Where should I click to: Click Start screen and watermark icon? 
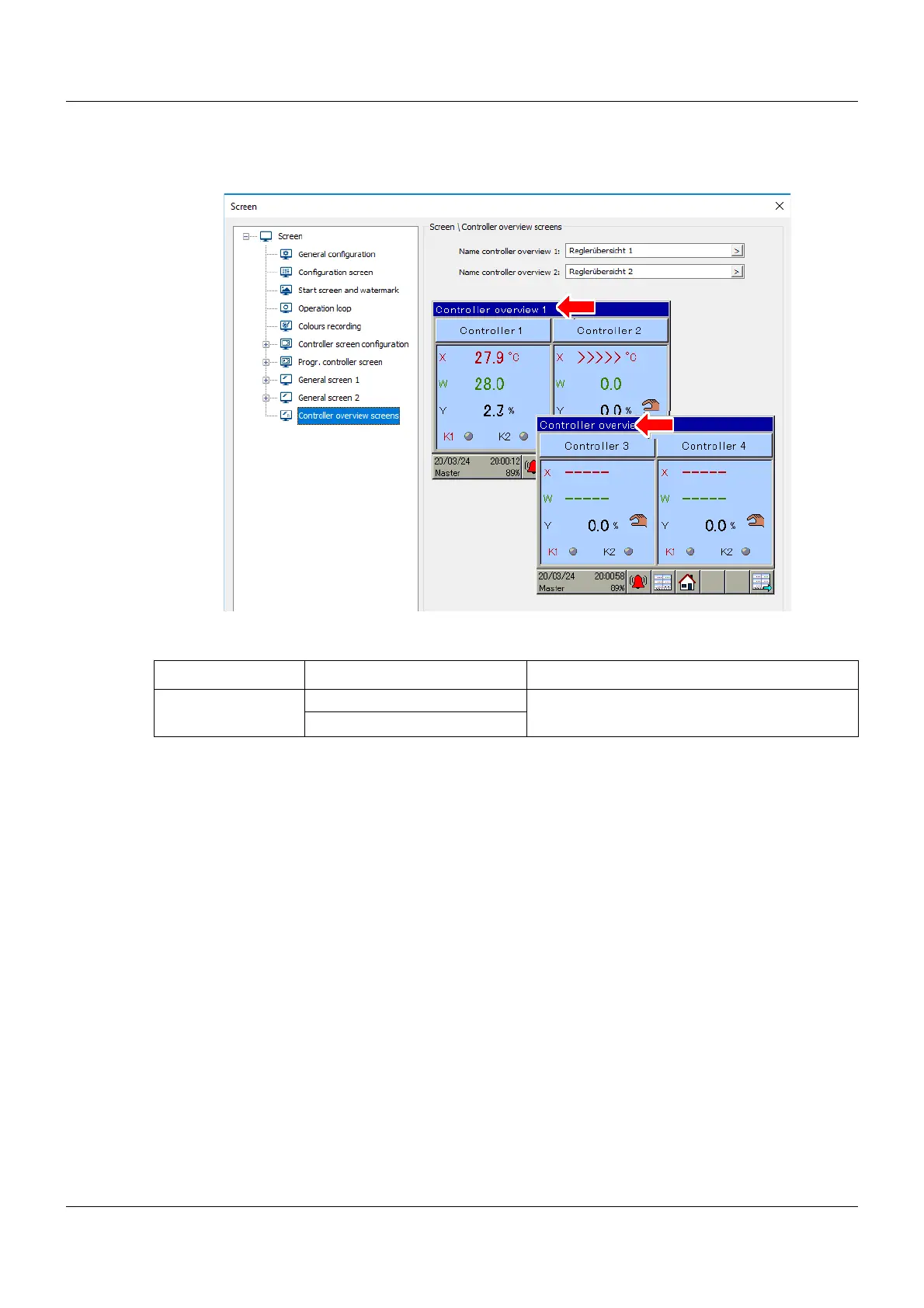point(286,290)
